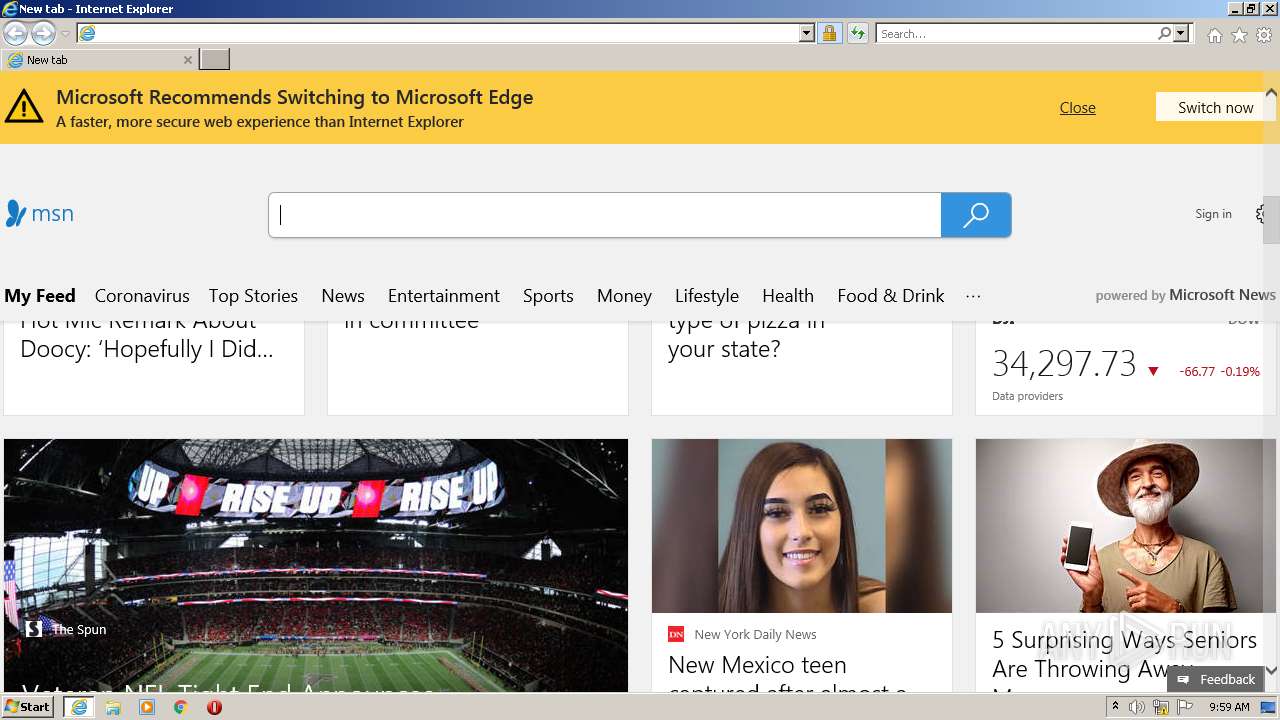Open the 'in committee' news card

click(477, 367)
